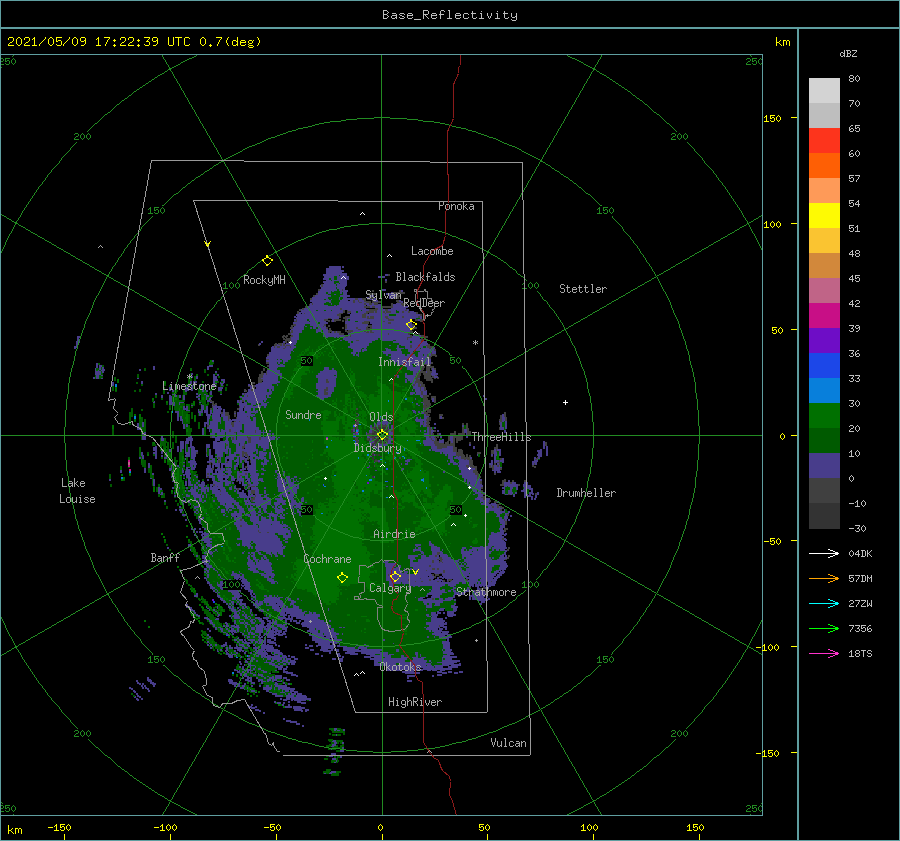This screenshot has height=841, width=900.
Task: Click the white 04DK arrow legend
Action: point(824,553)
